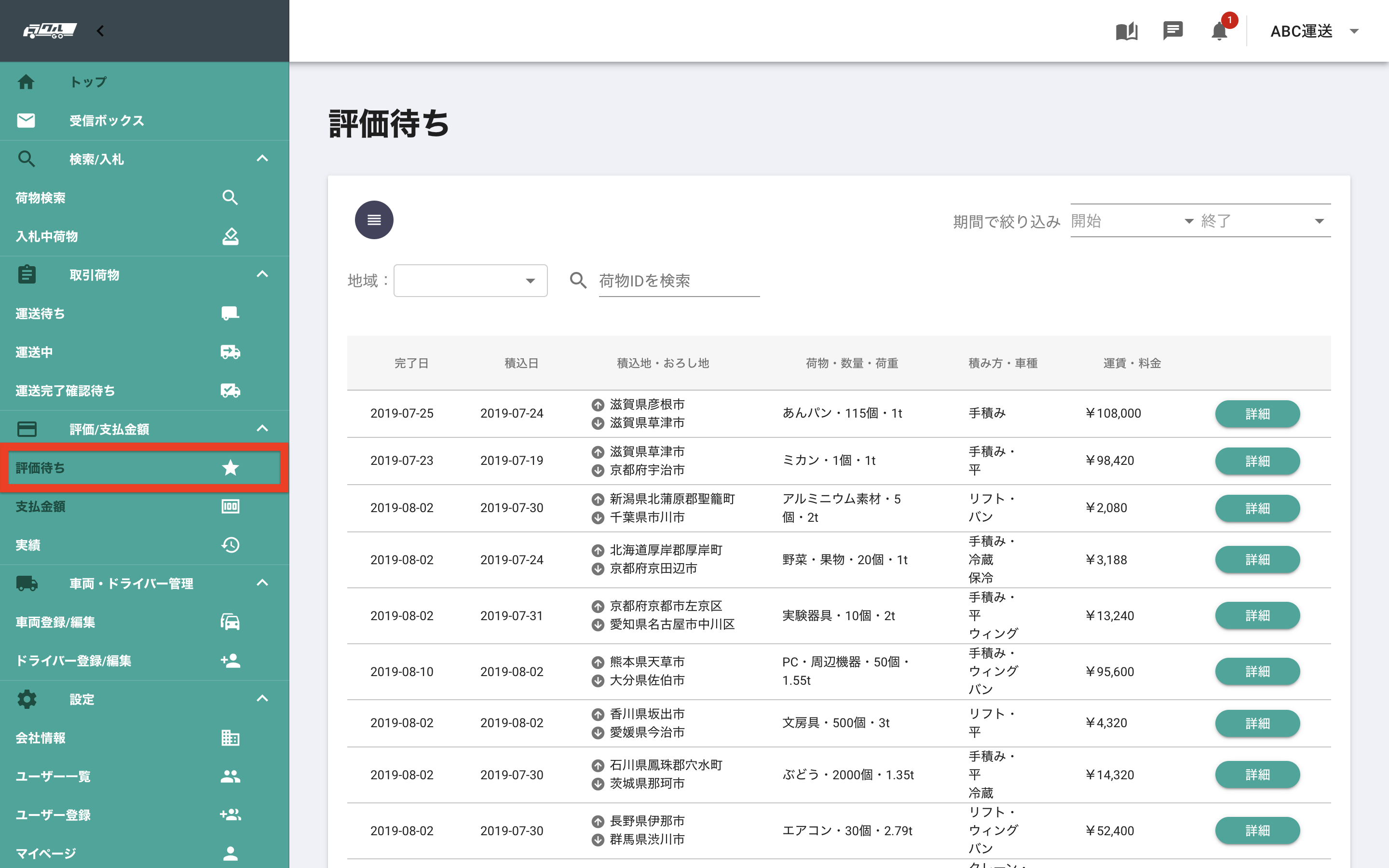This screenshot has height=868, width=1389.
Task: Click the 会社情報 building icon
Action: tap(230, 738)
